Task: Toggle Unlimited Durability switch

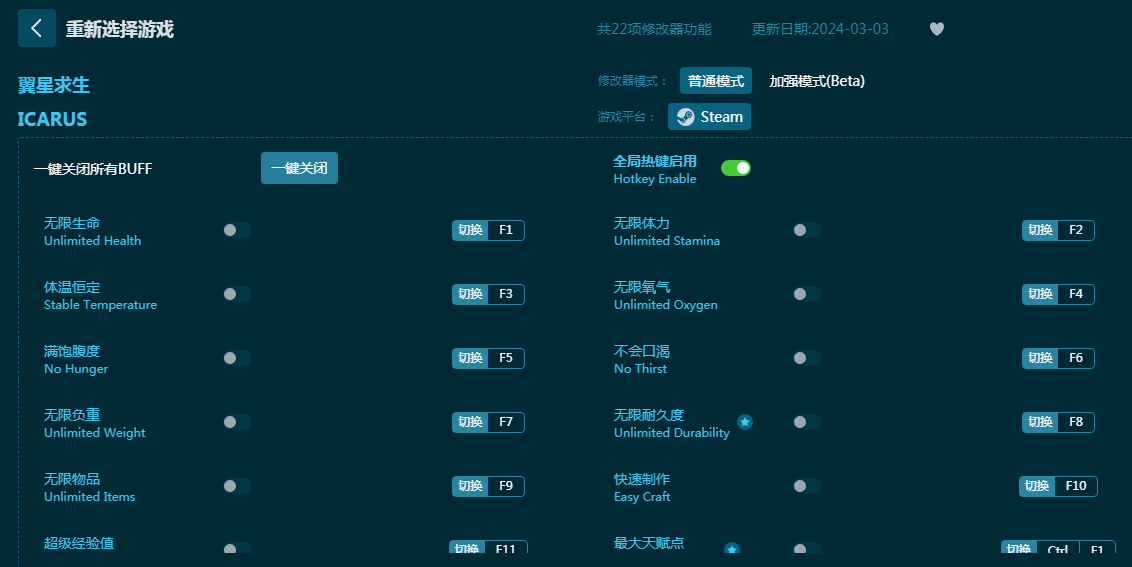Action: (807, 422)
